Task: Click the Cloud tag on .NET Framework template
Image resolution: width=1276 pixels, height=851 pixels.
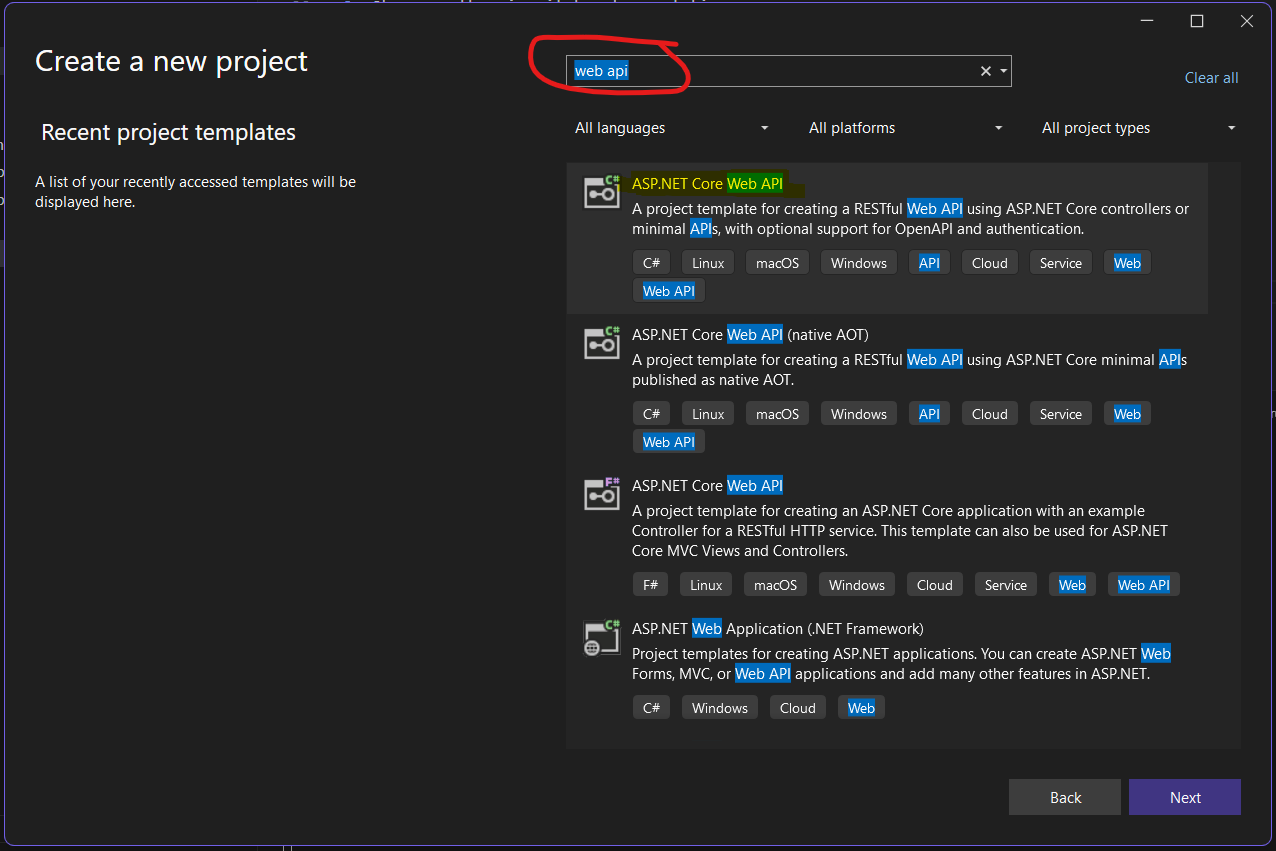Action: point(797,708)
